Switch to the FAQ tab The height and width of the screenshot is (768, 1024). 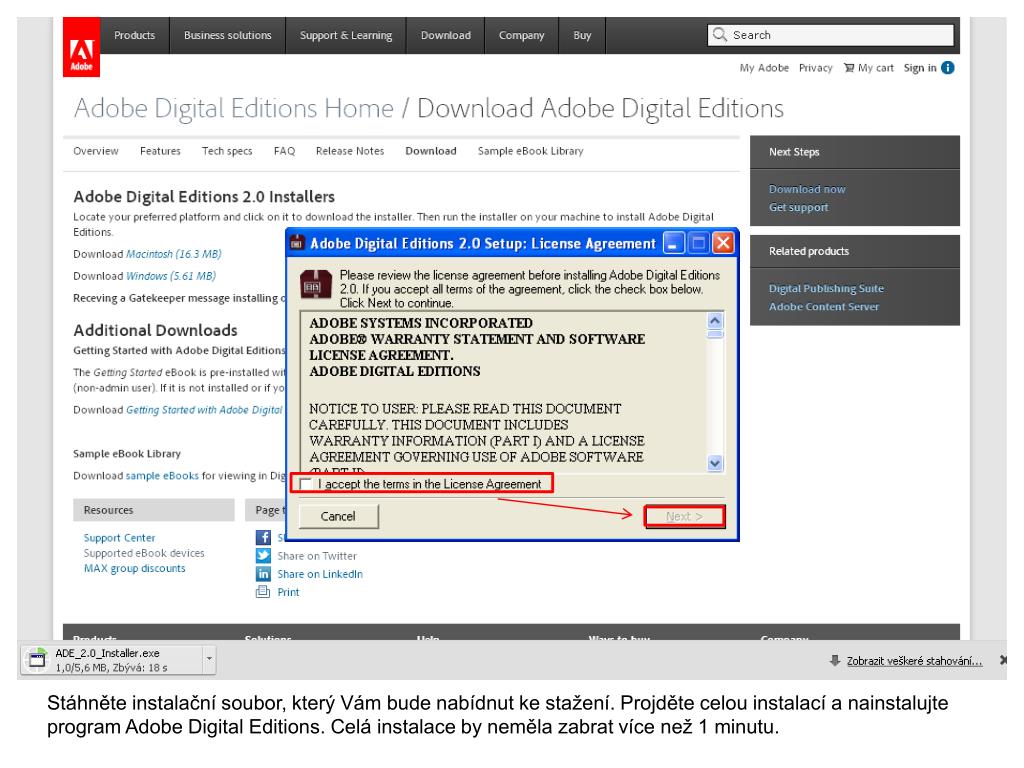click(x=284, y=151)
